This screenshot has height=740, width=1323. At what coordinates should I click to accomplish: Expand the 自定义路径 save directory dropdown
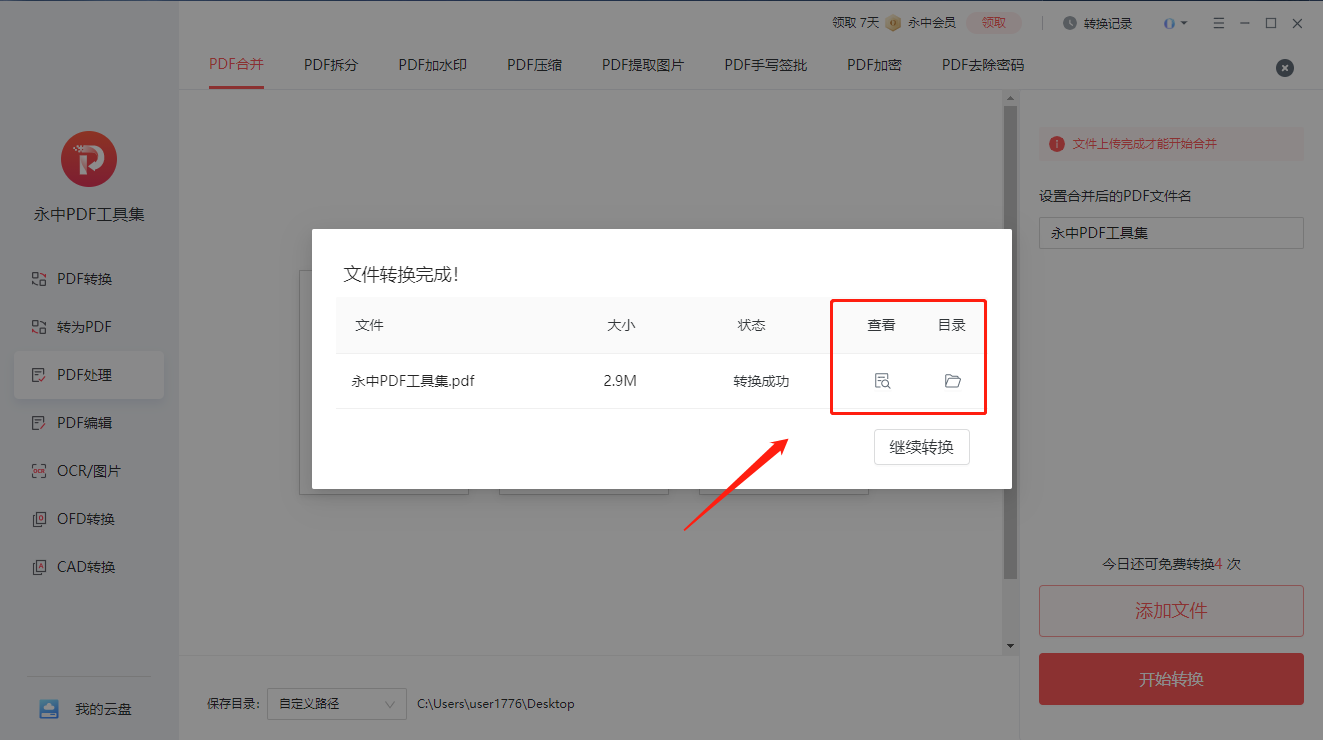(x=337, y=704)
